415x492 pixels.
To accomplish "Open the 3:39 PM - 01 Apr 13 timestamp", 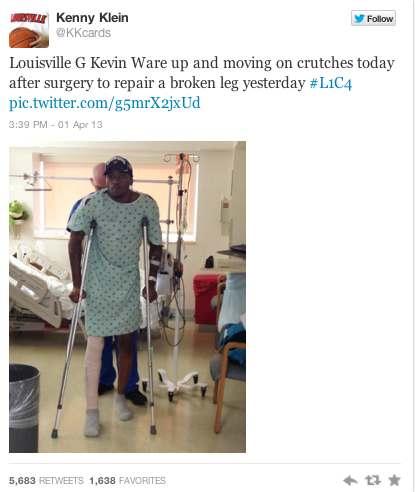I will tap(56, 125).
